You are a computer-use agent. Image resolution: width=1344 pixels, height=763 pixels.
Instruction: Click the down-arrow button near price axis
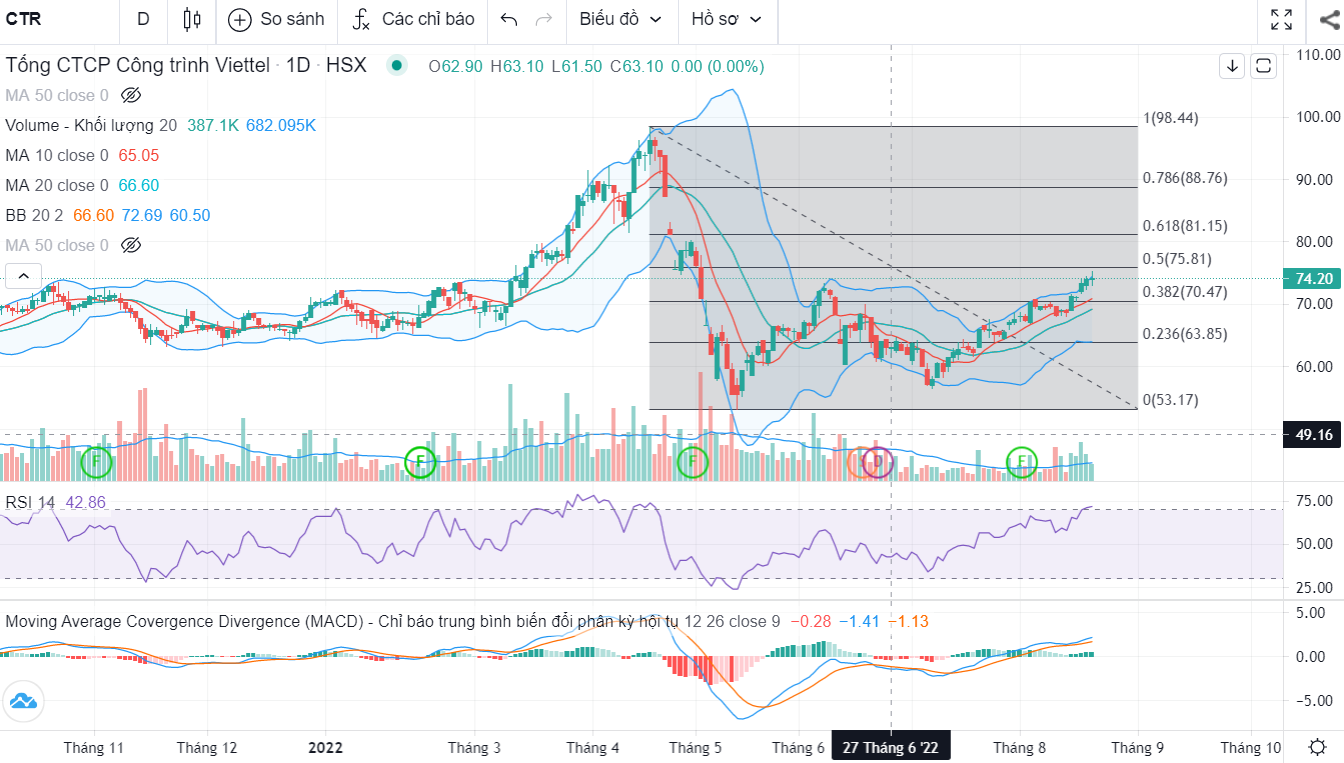(x=1232, y=66)
